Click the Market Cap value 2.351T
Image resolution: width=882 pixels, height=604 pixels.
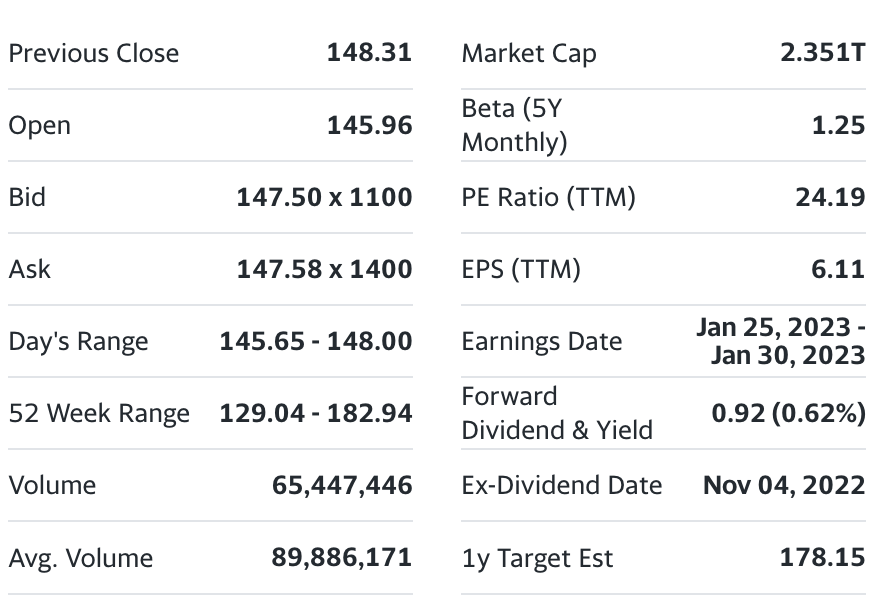click(823, 52)
